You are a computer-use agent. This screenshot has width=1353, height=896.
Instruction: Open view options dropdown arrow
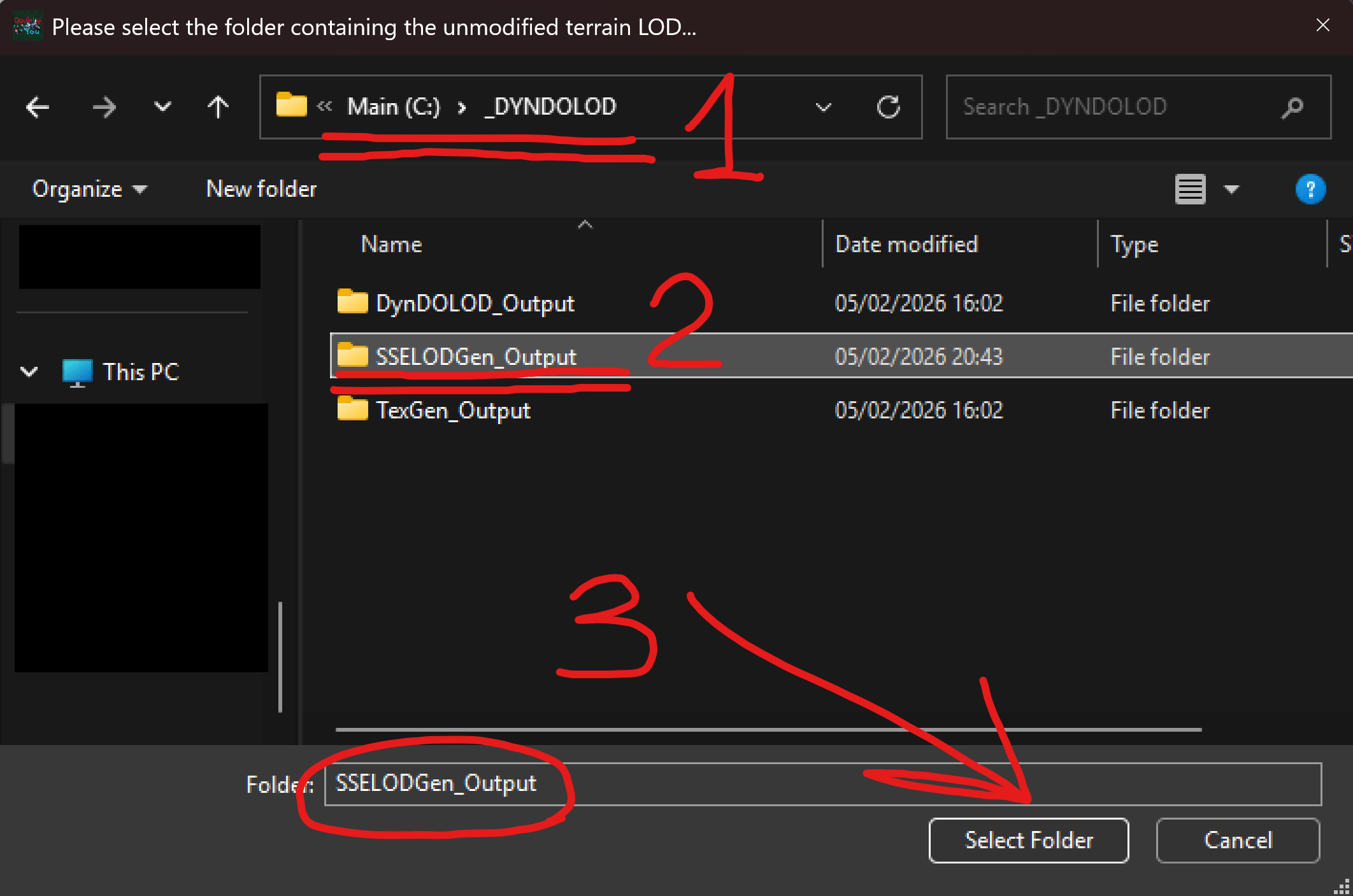coord(1231,189)
